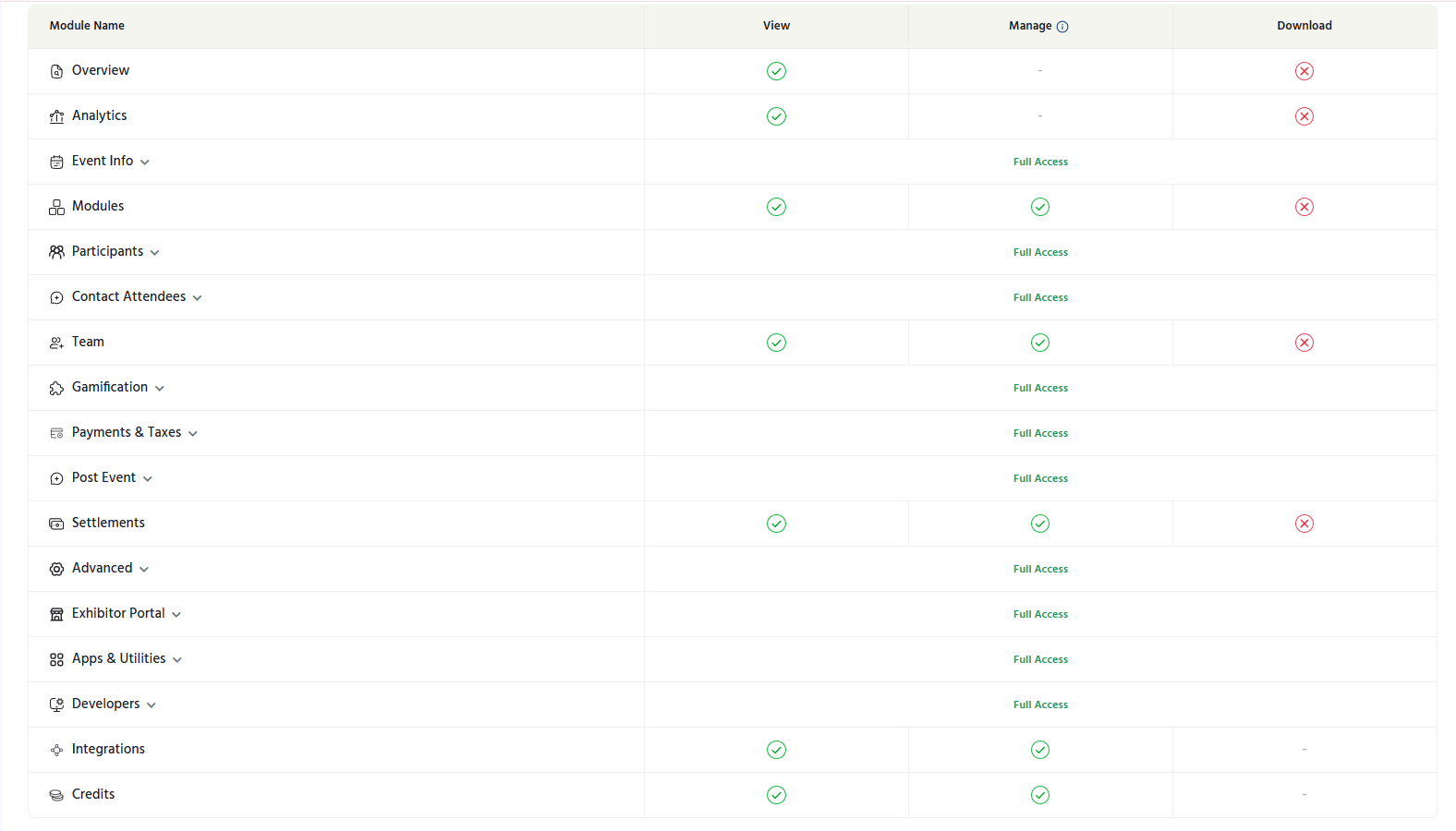Expand the Post Event chevron
The height and width of the screenshot is (831, 1456).
pyautogui.click(x=148, y=479)
